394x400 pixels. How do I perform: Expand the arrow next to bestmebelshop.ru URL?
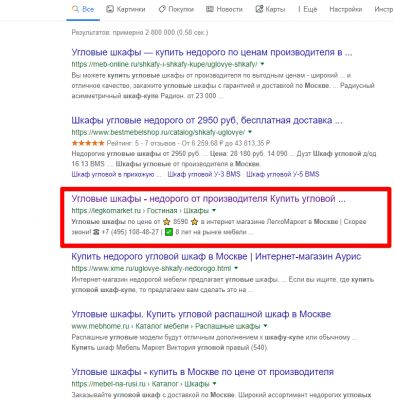(x=250, y=132)
